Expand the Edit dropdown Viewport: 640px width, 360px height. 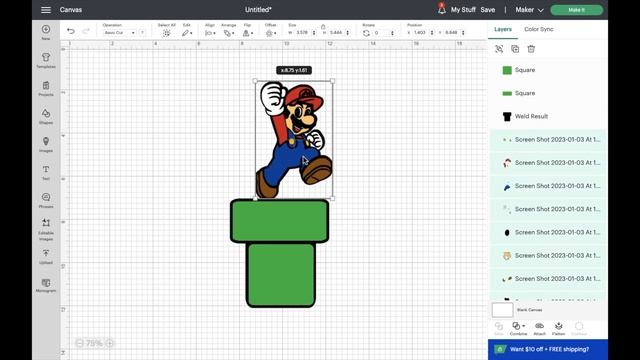(187, 33)
